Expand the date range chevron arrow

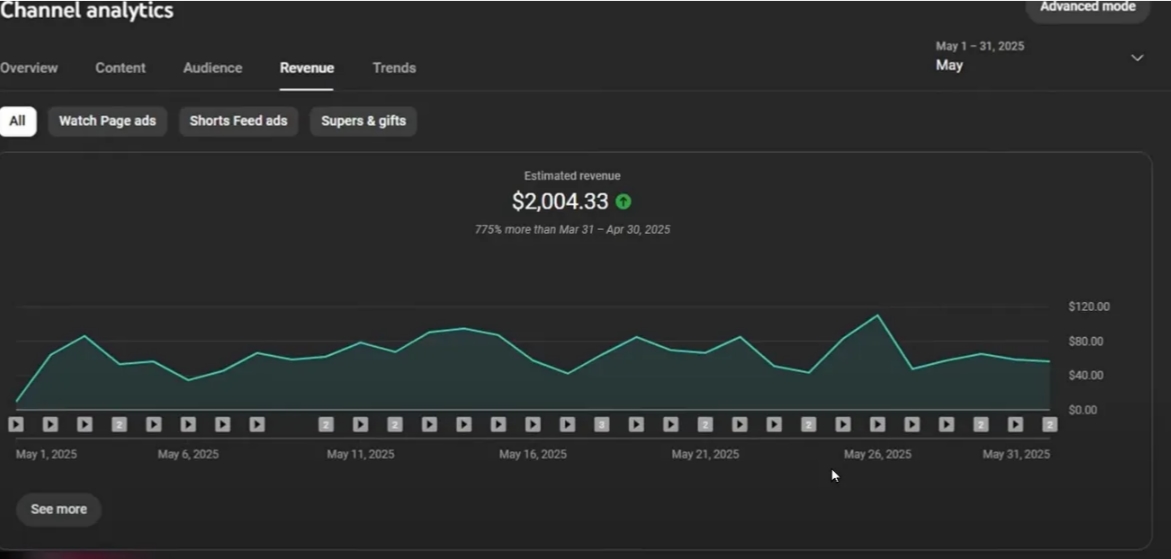click(1137, 57)
